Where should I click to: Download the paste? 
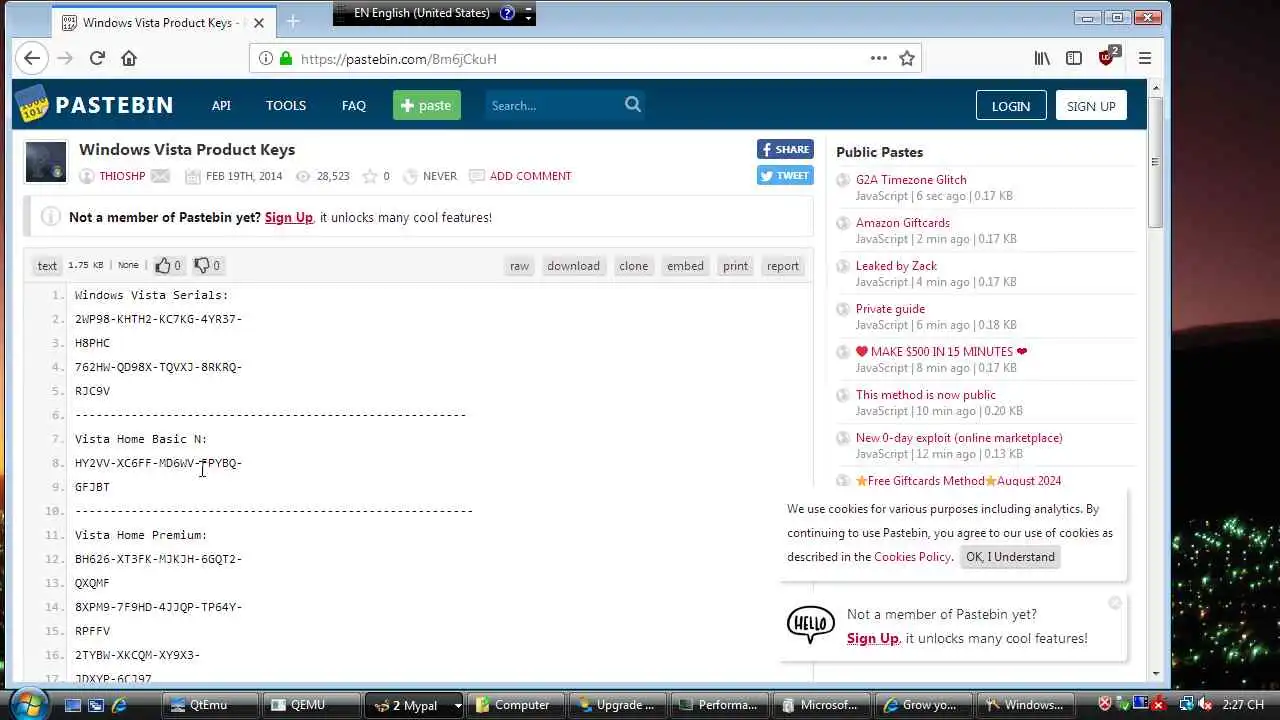point(573,266)
